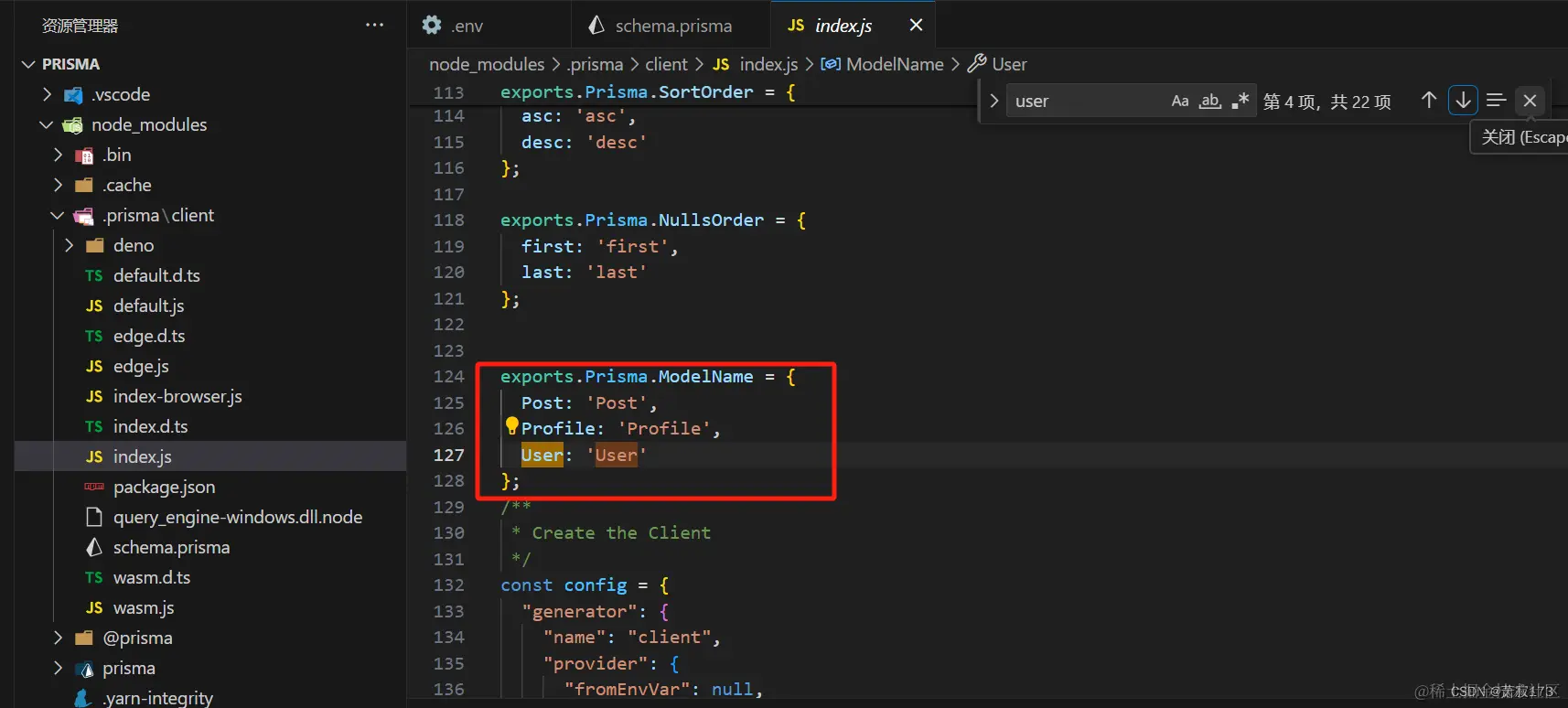Close the find widget
This screenshot has width=1568, height=708.
[x=1530, y=101]
